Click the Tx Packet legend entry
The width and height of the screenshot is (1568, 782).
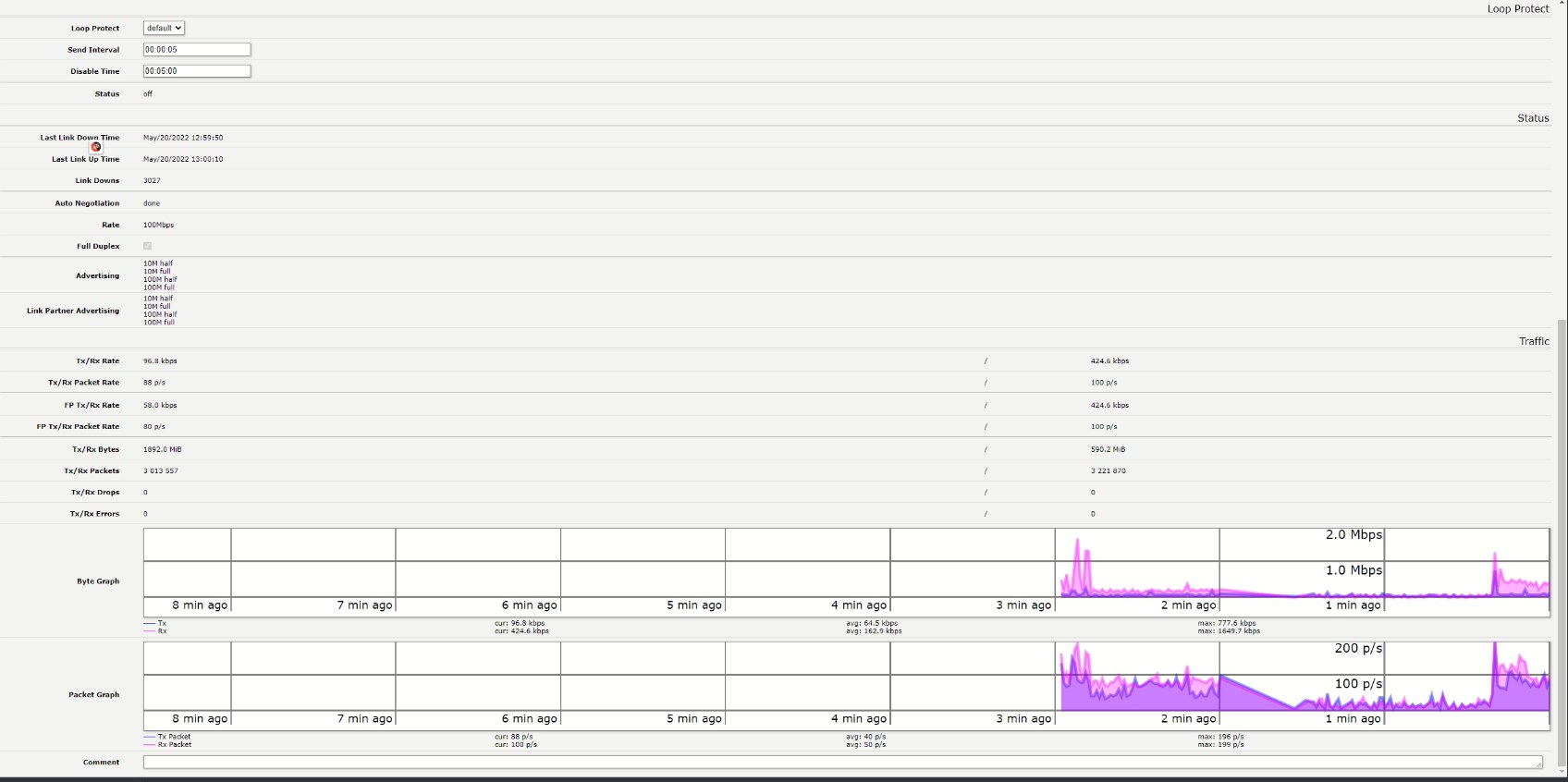167,738
